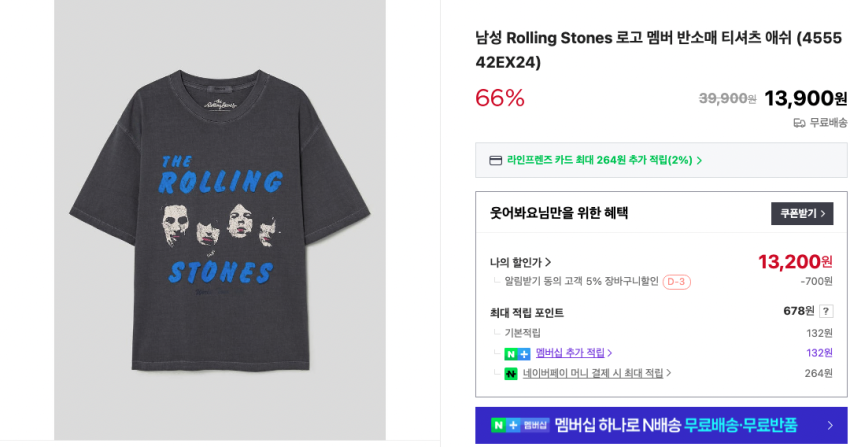Expand the 나의 할인가 details chevron
This screenshot has width=850, height=447.
[x=548, y=262]
